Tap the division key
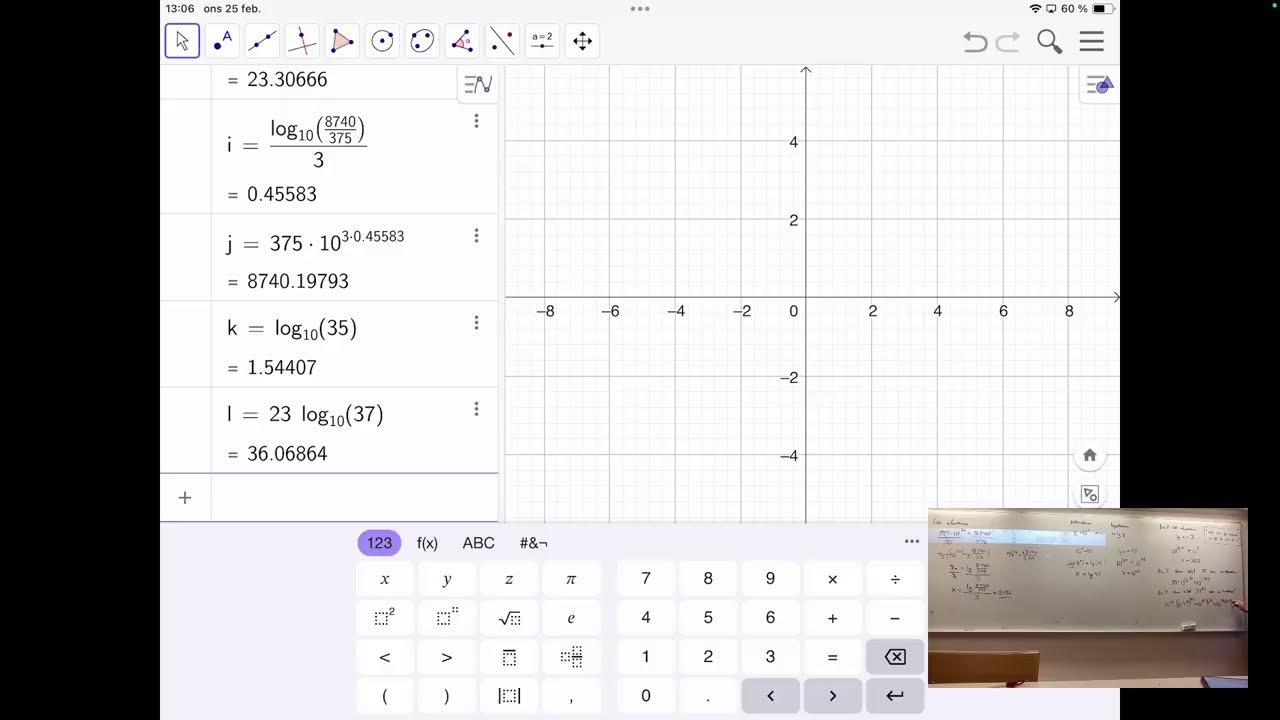This screenshot has width=1280, height=720. point(895,579)
